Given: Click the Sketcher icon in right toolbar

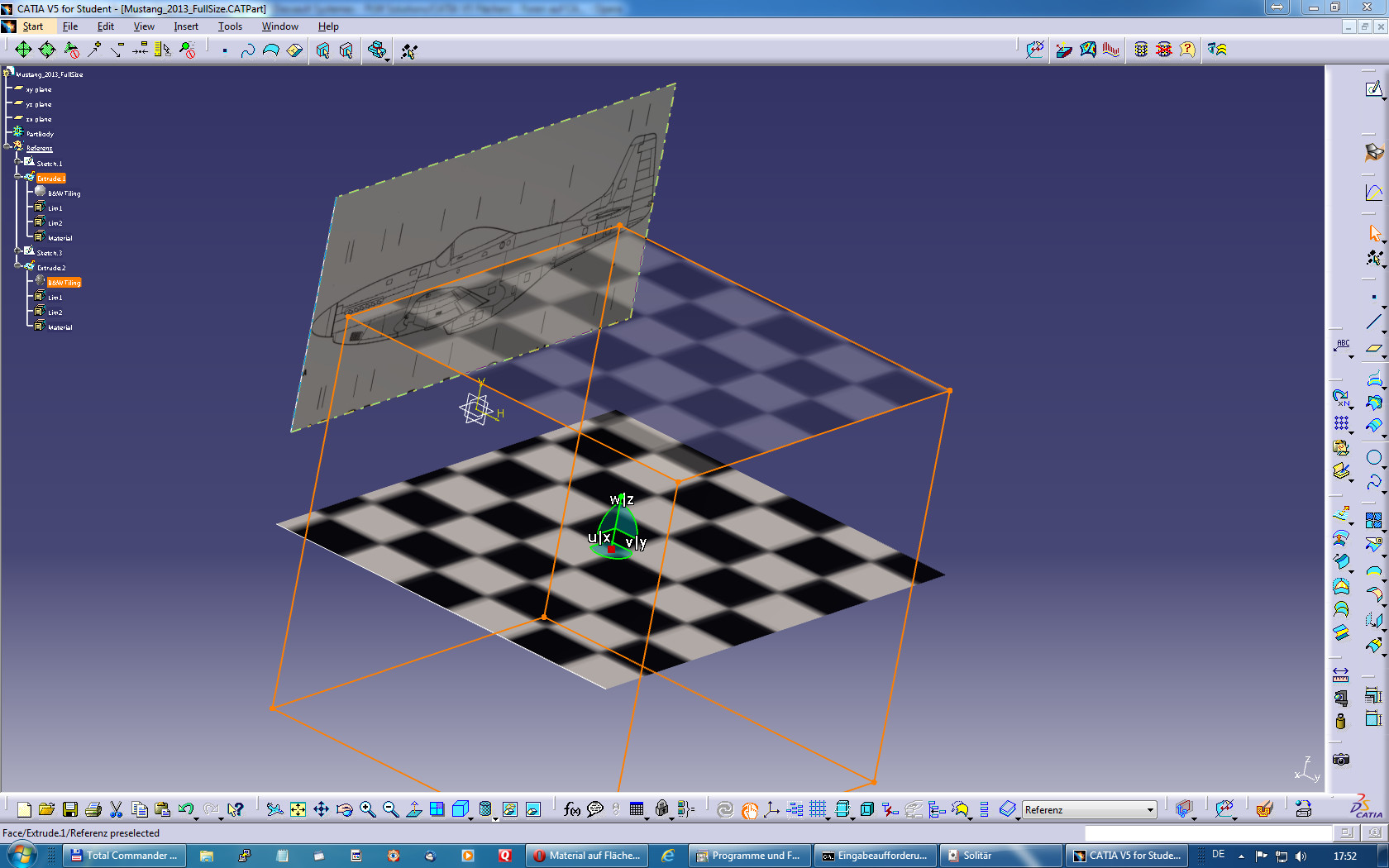Looking at the screenshot, I should point(1373,88).
